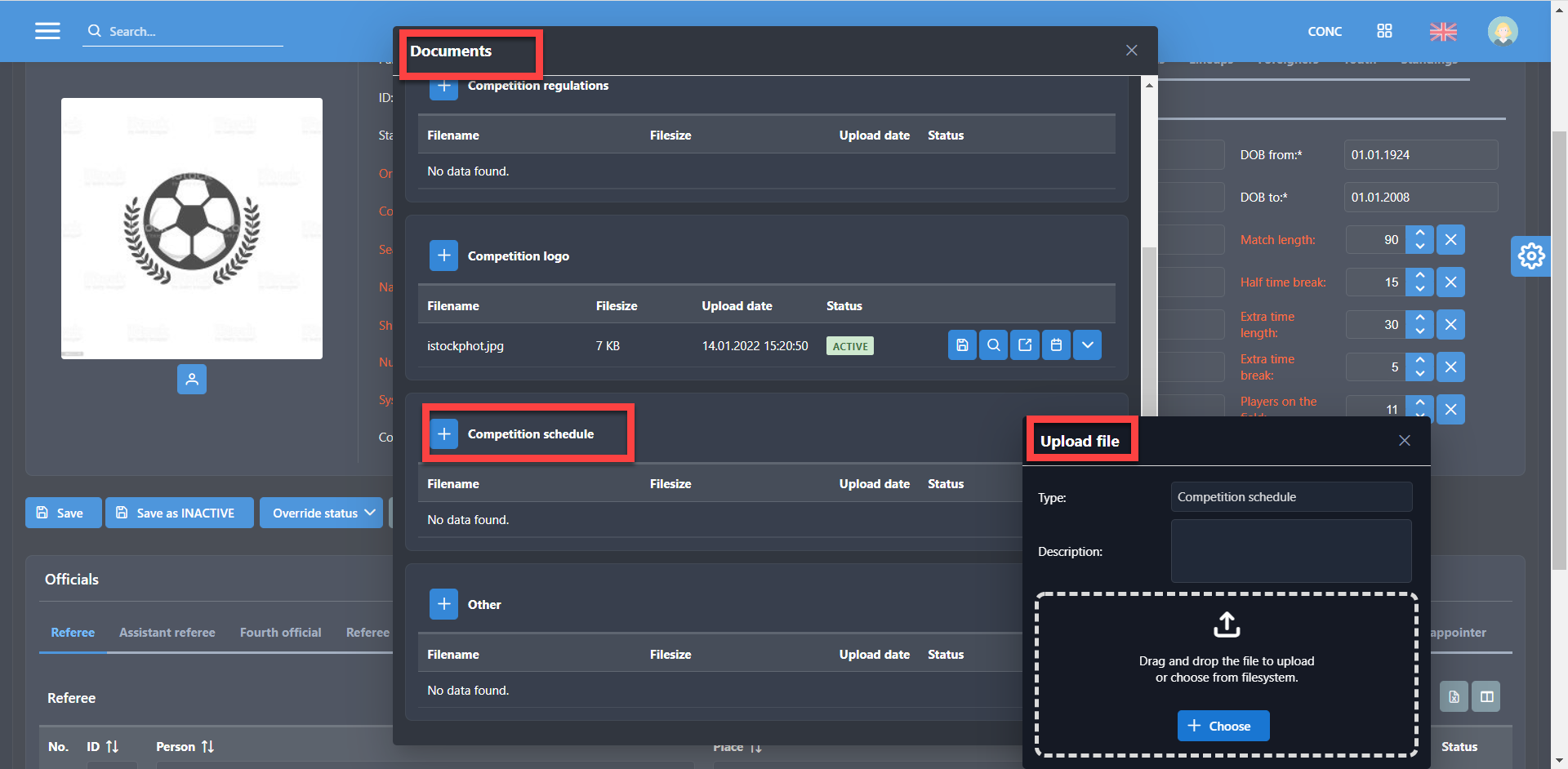The height and width of the screenshot is (769, 1568).
Task: Add a Competition schedule document
Action: coord(443,434)
